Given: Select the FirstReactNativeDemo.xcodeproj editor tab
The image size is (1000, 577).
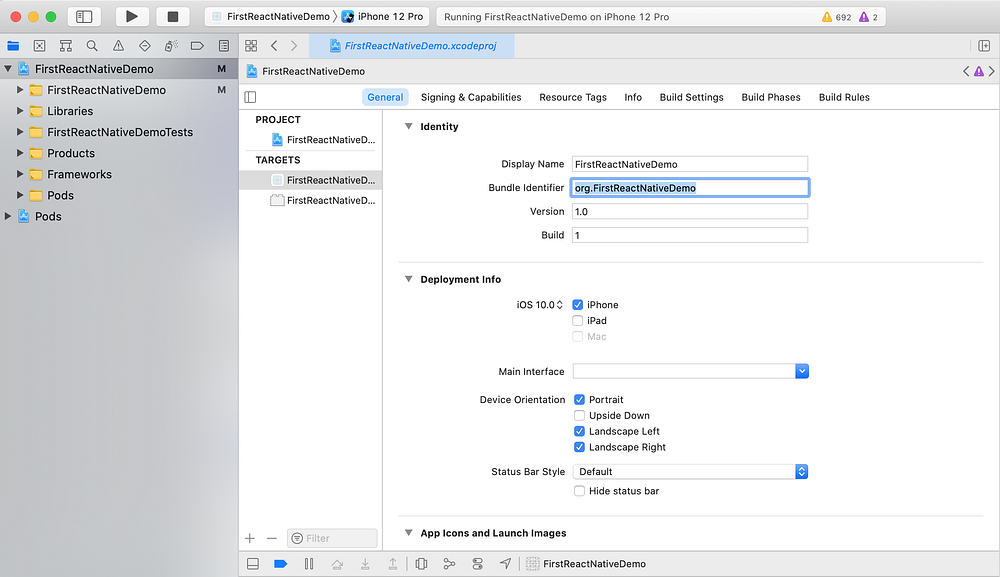Looking at the screenshot, I should click(x=412, y=46).
